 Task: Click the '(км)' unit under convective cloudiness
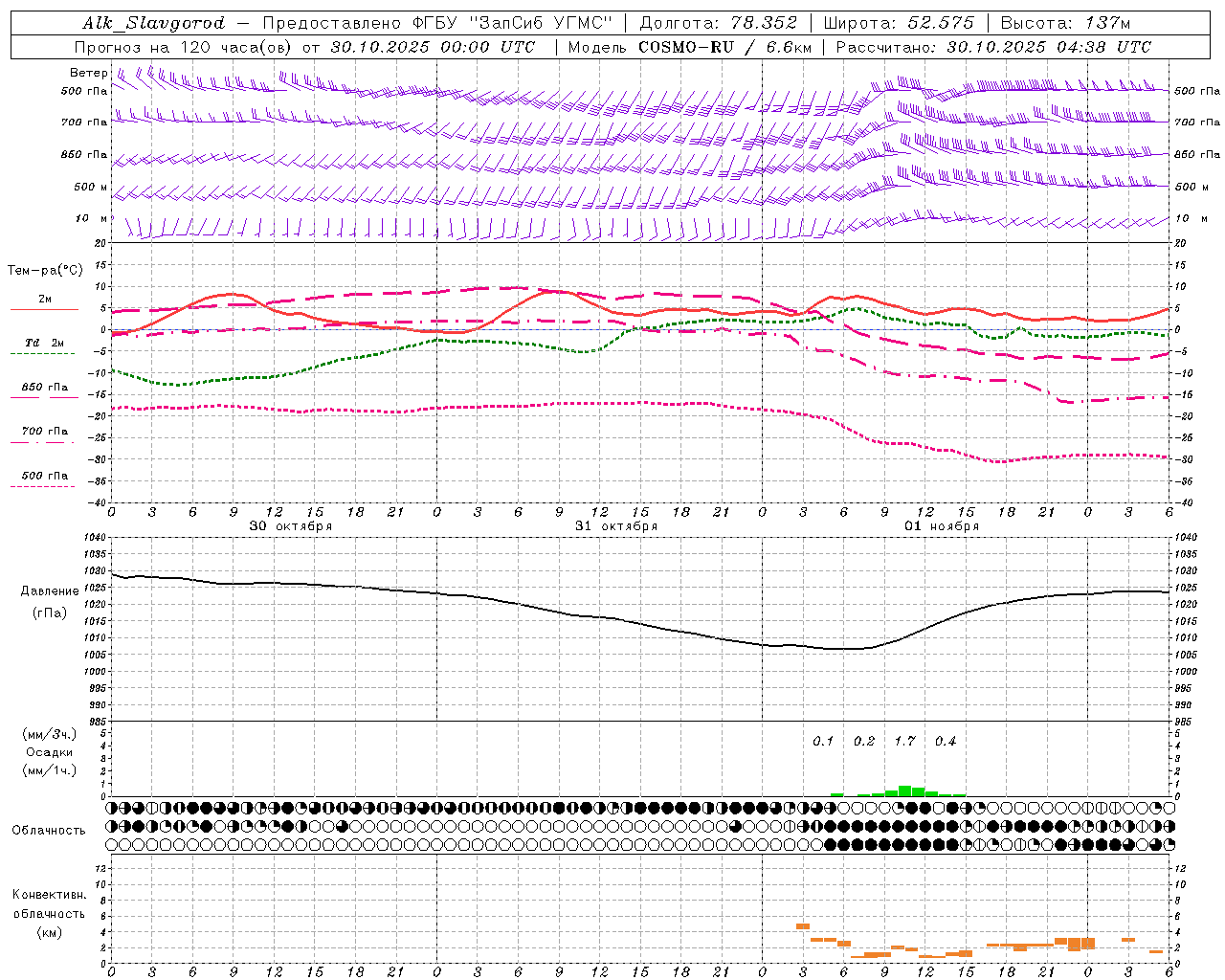(x=49, y=932)
